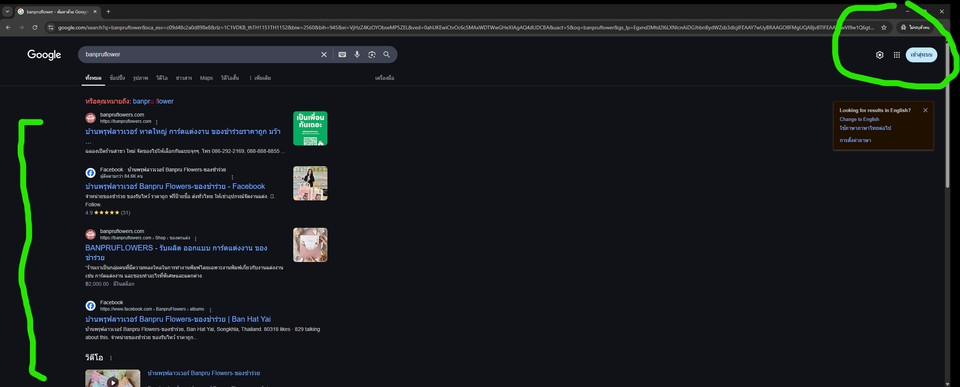This screenshot has width=960, height=387.
Task: Click the 'Change to English' link
Action: click(x=860, y=119)
